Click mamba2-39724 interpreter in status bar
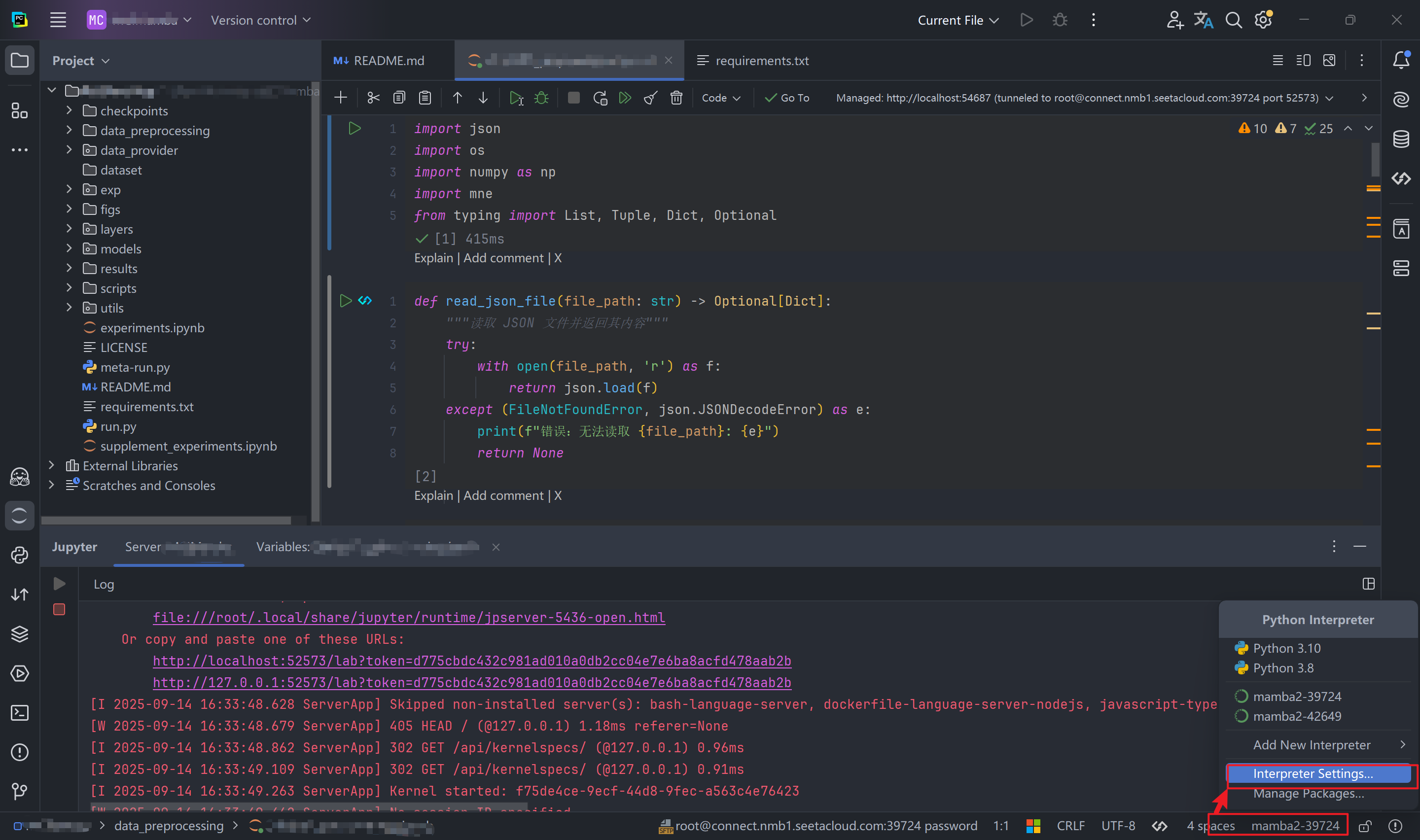 click(1295, 826)
